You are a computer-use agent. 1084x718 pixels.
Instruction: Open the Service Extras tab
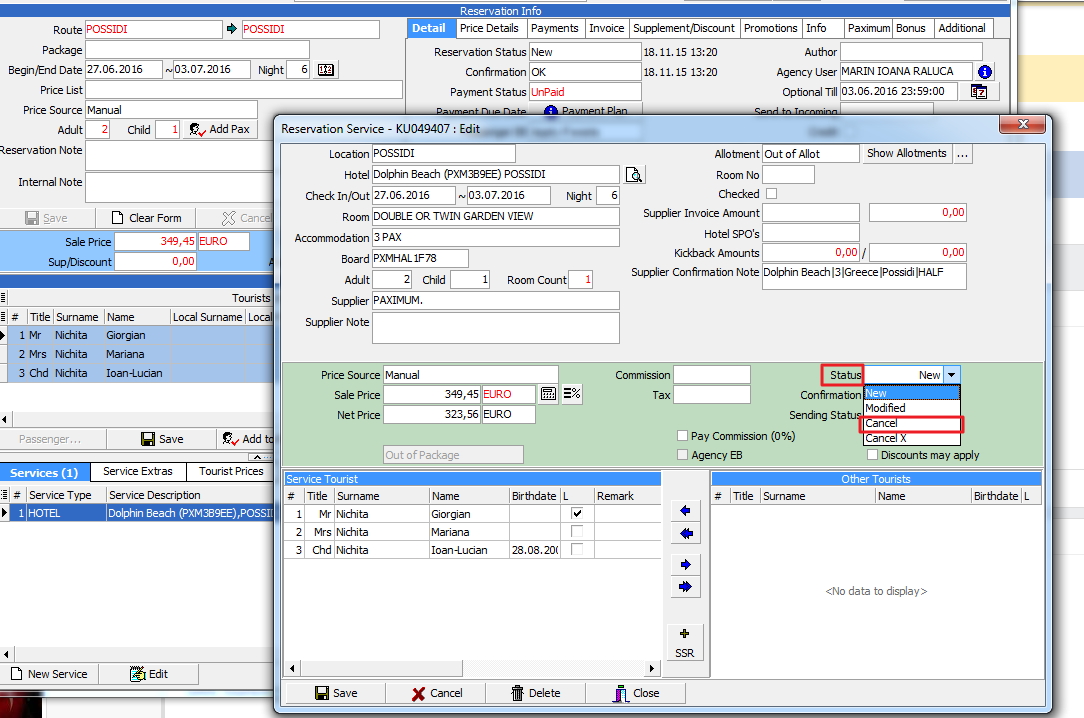click(138, 472)
